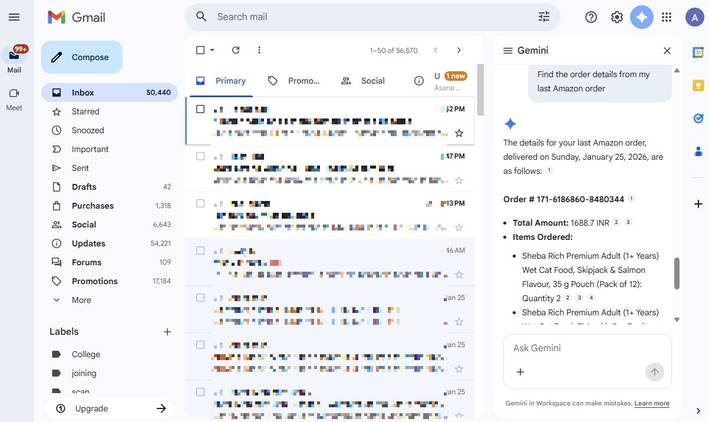Star the 16 AM email
The image size is (709, 422).
coord(459,274)
